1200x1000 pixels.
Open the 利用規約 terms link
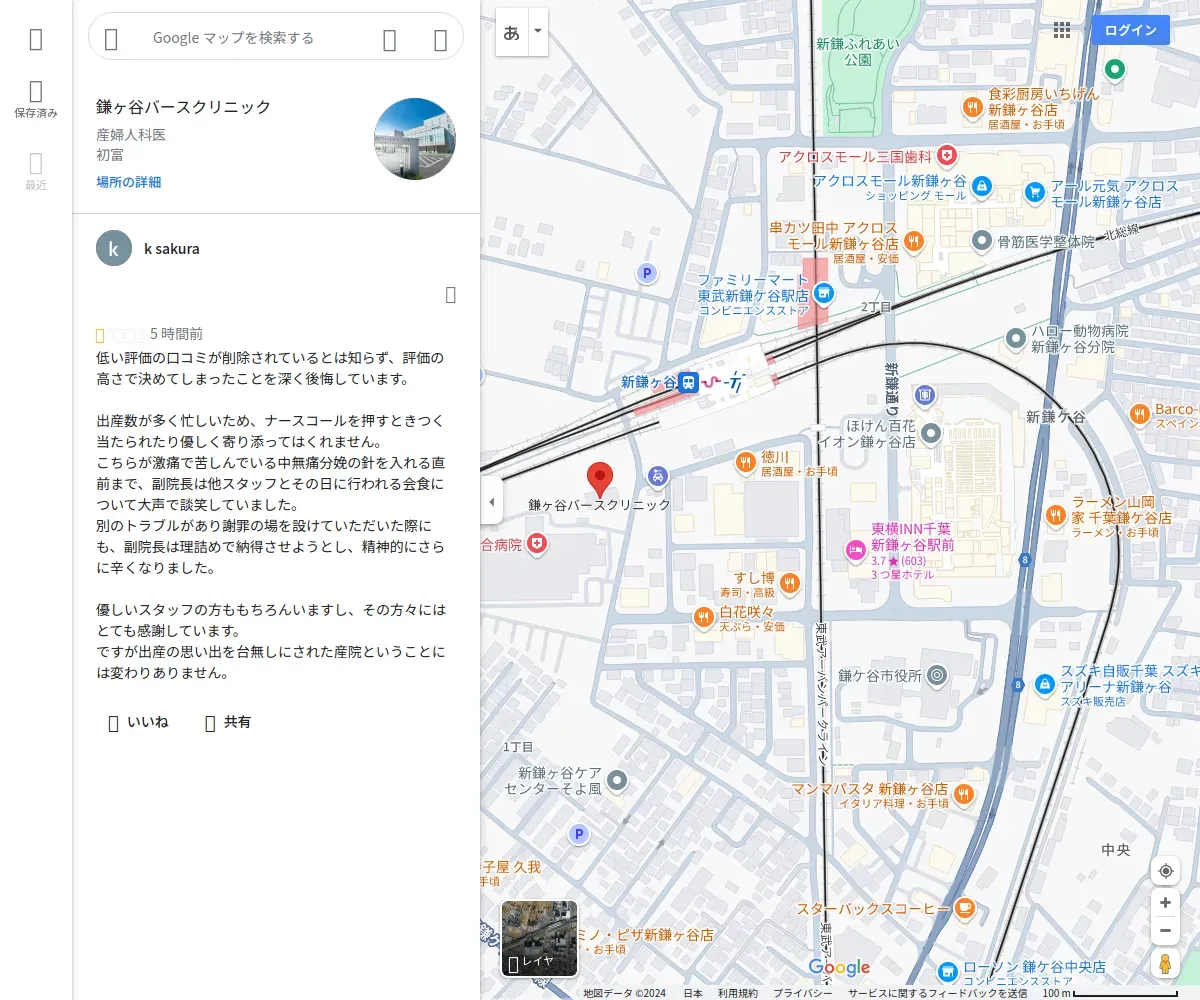click(738, 993)
